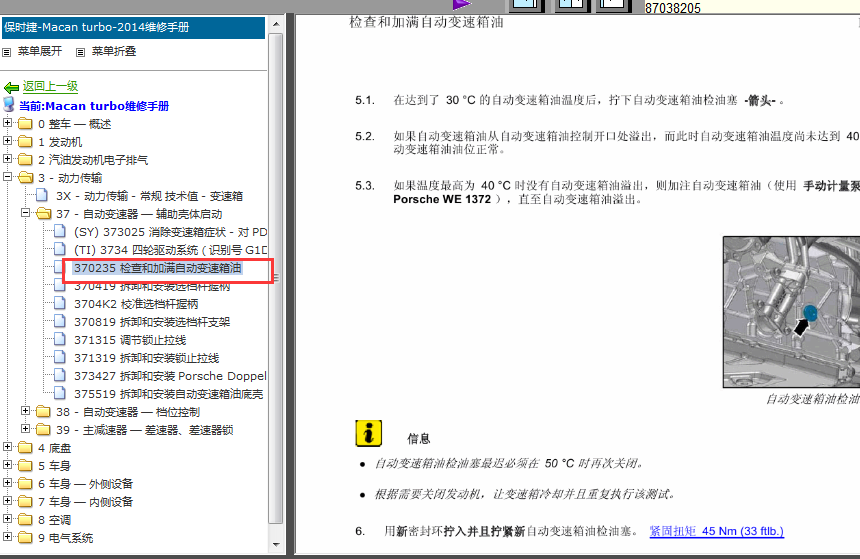Open 375519 拆卸和安装自动变速箱油底壳 page

click(x=168, y=394)
